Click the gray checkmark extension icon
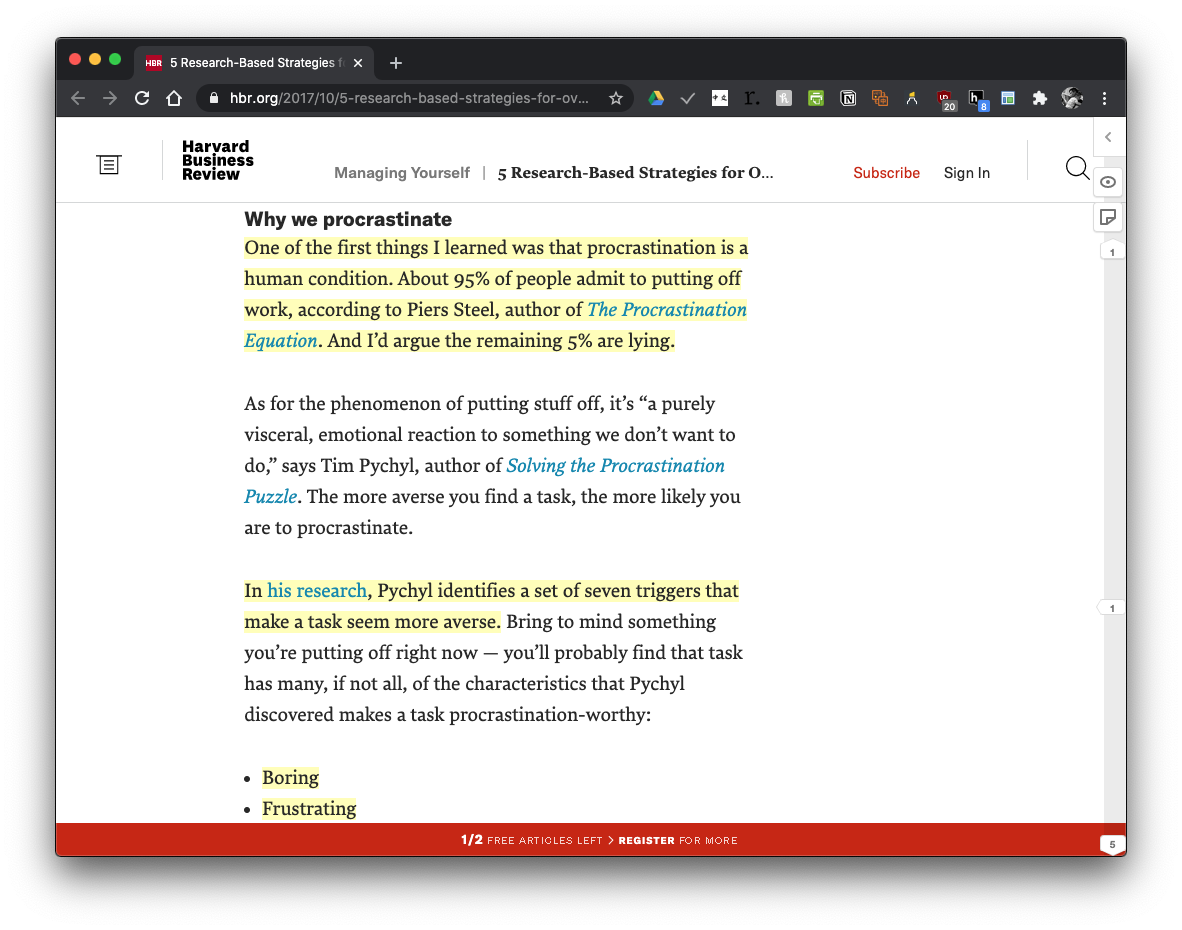This screenshot has height=930, width=1182. point(687,98)
